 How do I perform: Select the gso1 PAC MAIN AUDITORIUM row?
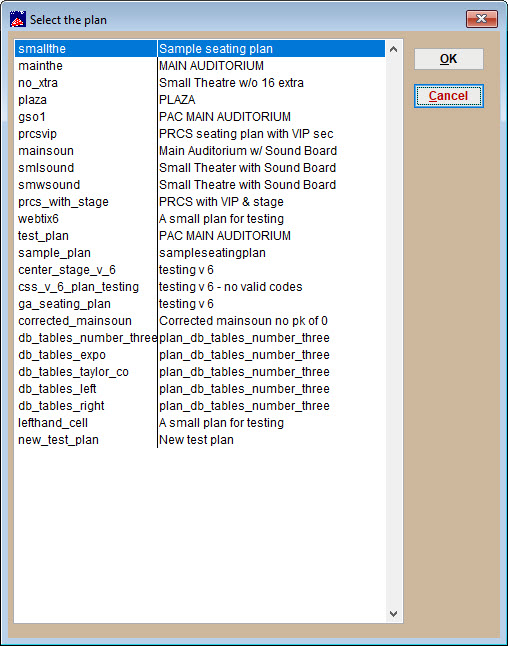click(200, 117)
